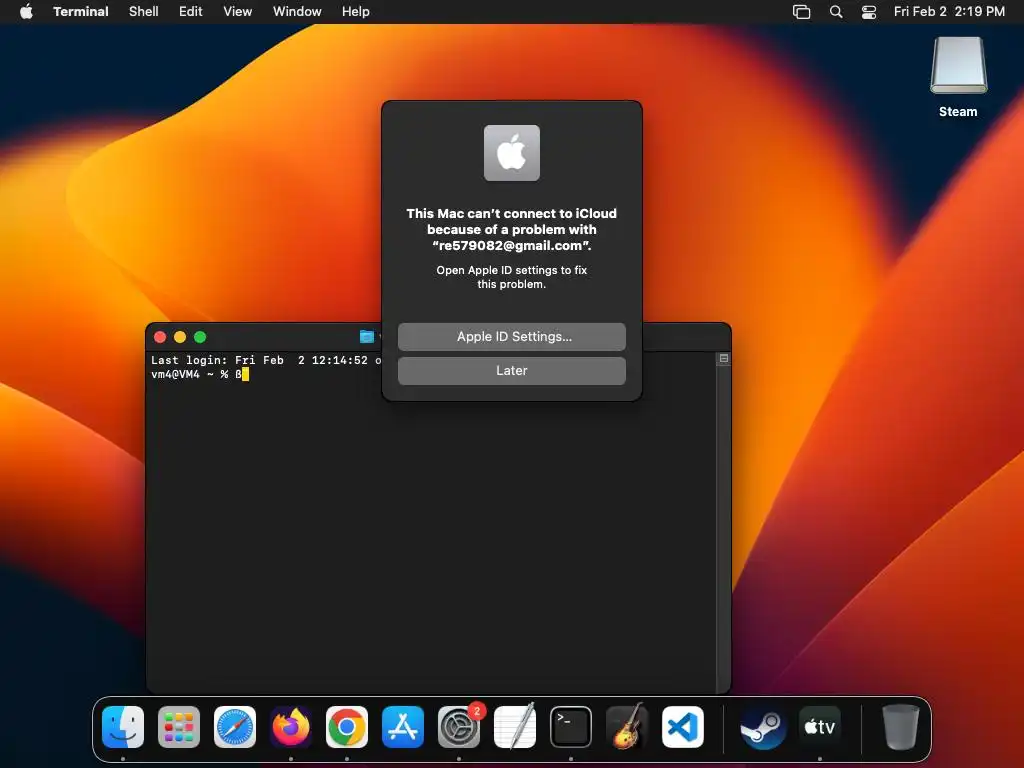The width and height of the screenshot is (1024, 768).
Task: Launch Steam from the Dock
Action: [x=763, y=726]
